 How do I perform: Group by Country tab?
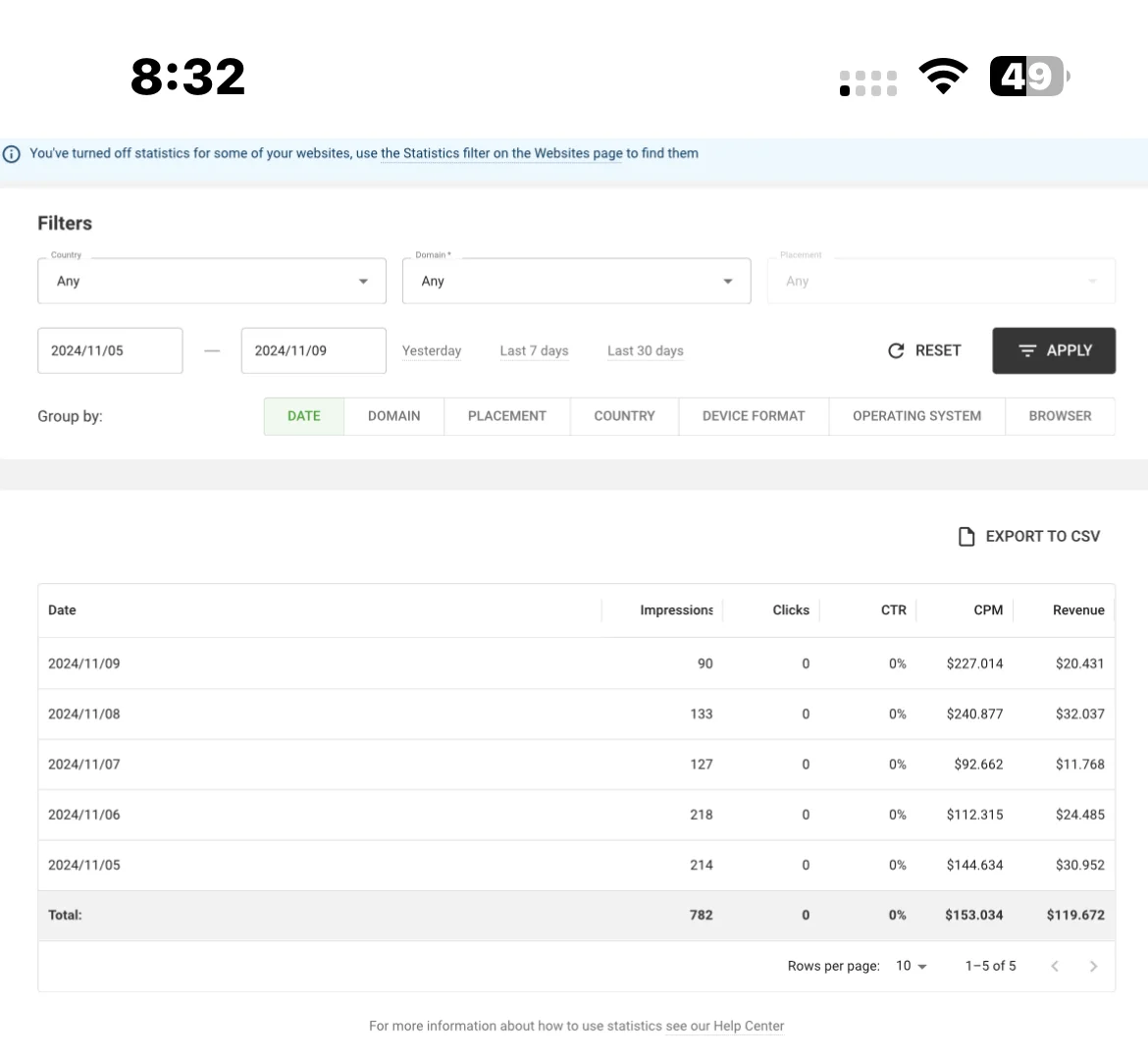point(624,416)
